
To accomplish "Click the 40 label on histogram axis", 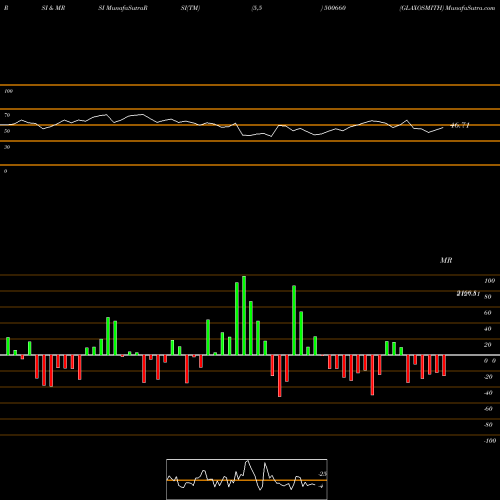I will [488, 329].
